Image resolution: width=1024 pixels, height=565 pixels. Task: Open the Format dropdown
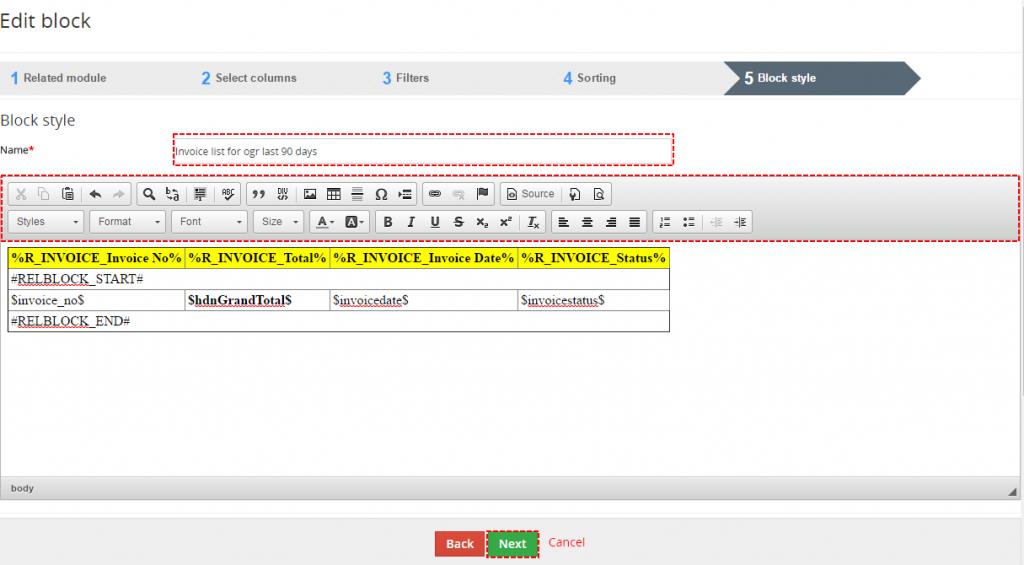(x=128, y=222)
